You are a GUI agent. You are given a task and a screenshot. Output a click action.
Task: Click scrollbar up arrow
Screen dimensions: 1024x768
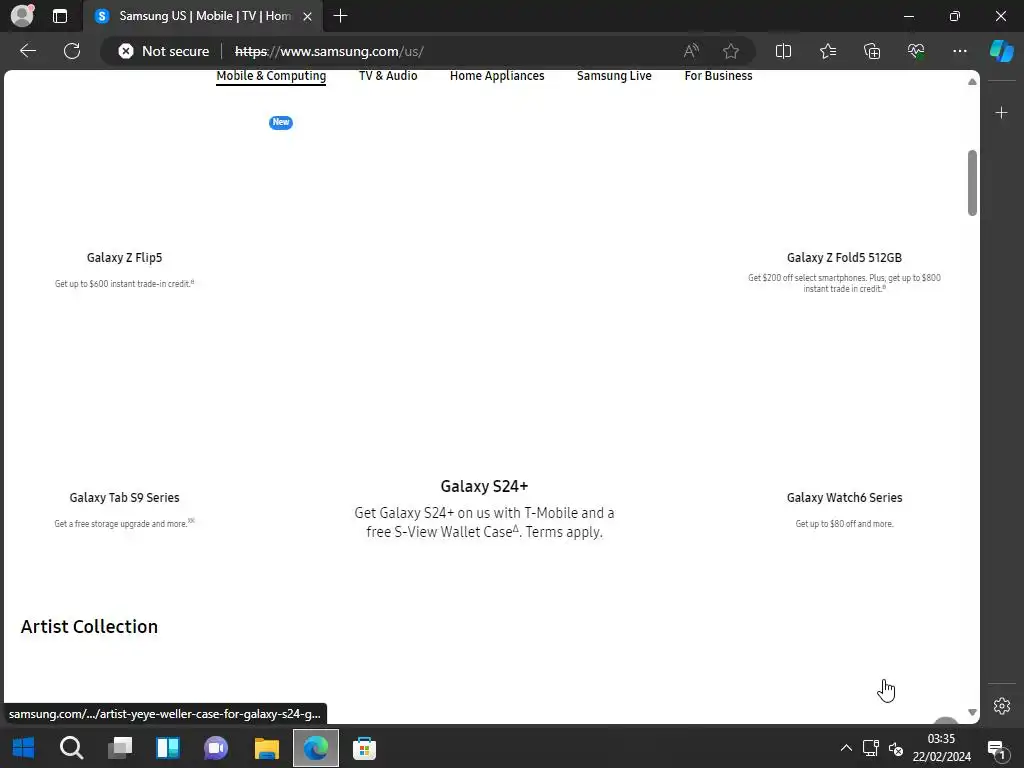(972, 82)
